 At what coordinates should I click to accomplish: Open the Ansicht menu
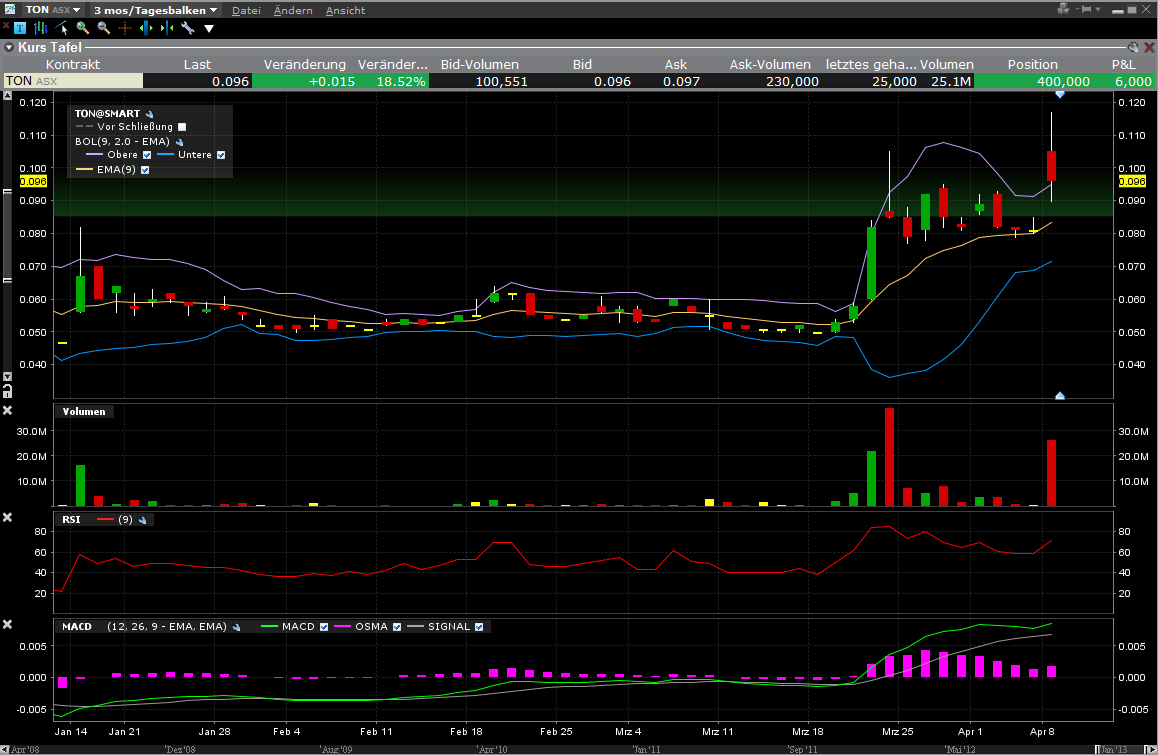tap(345, 10)
